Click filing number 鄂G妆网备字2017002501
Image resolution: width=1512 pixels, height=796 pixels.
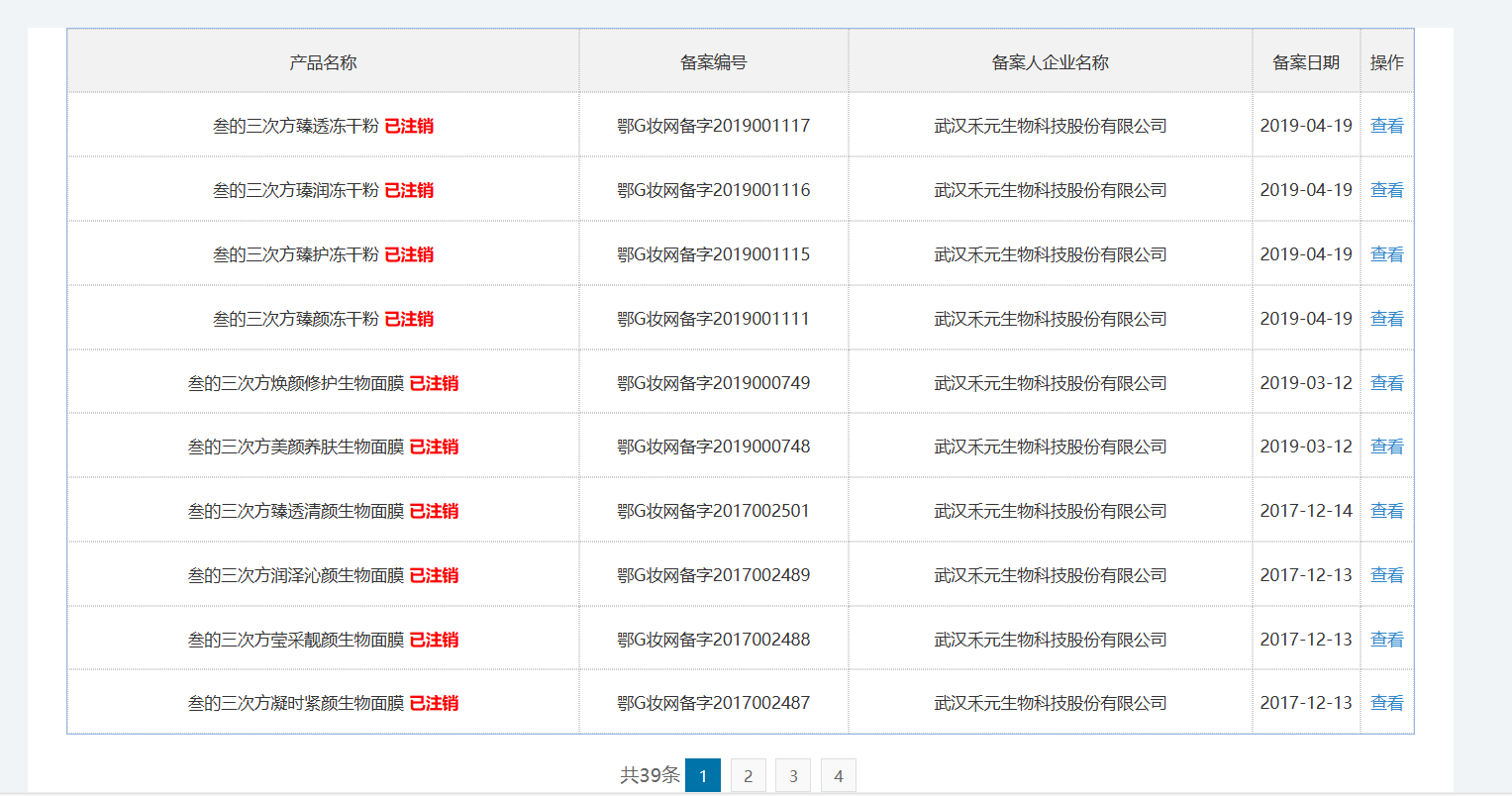(x=713, y=511)
